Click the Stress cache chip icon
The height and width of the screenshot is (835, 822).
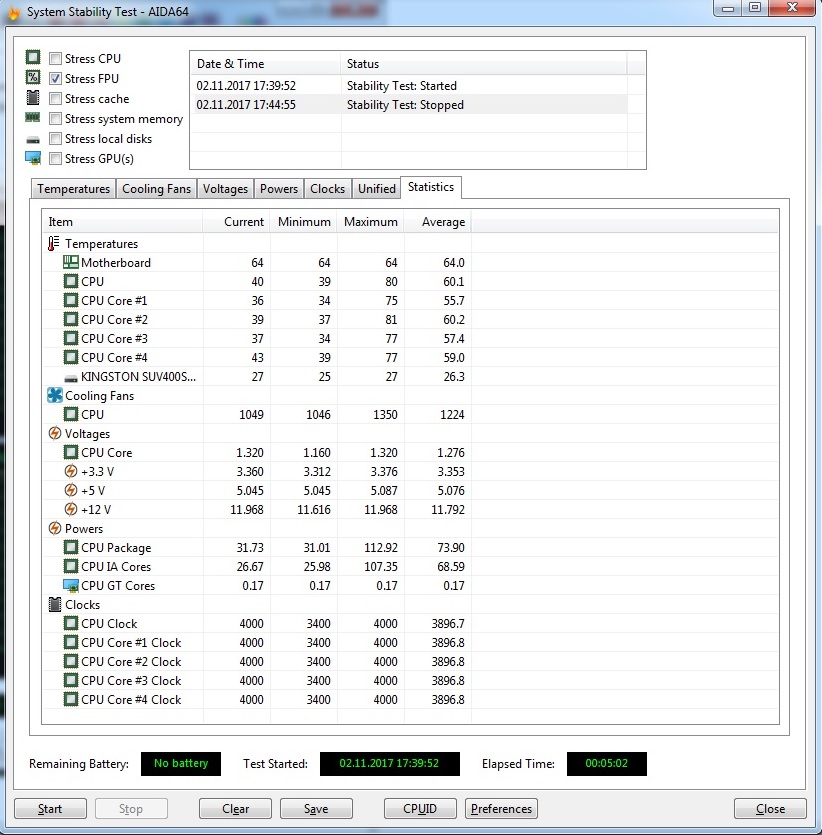pos(33,98)
